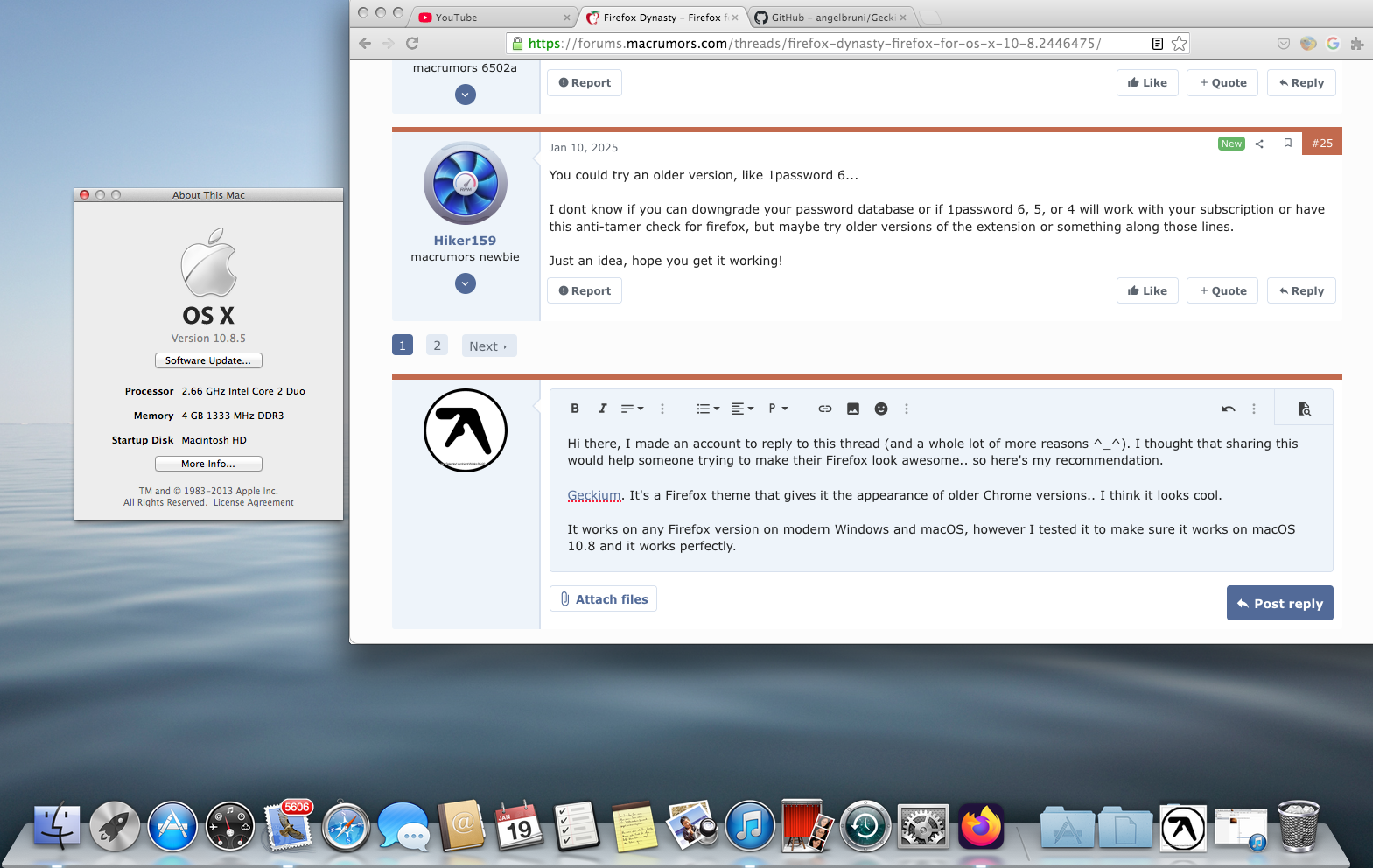
Task: Click the Attach files button
Action: [604, 599]
